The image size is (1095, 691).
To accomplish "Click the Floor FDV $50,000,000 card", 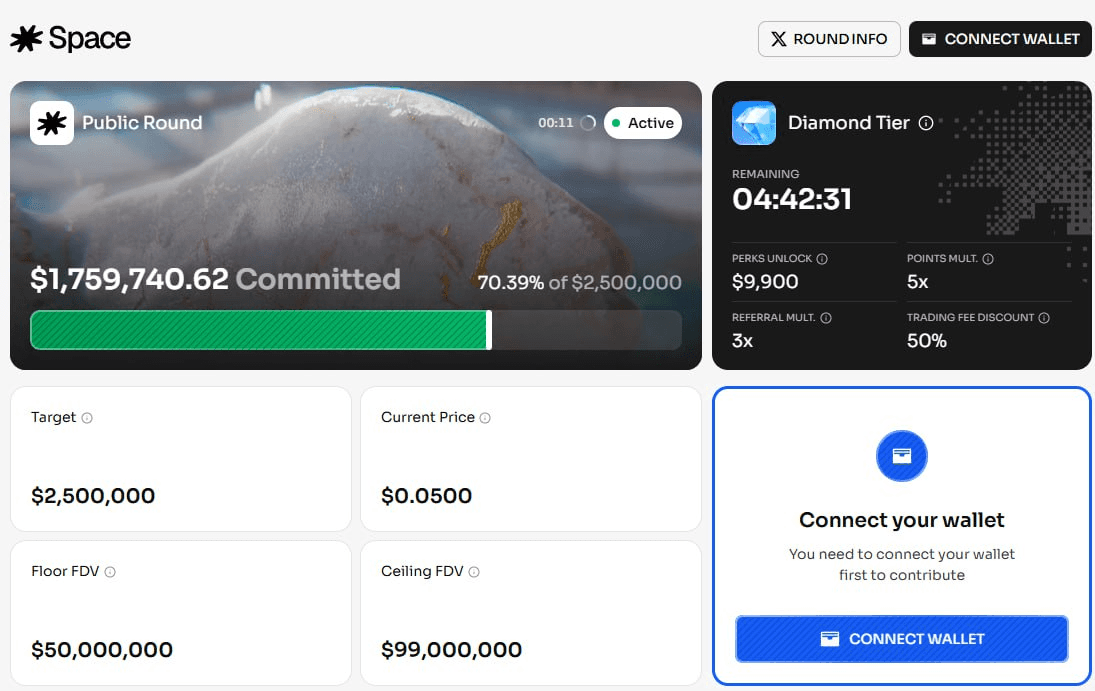I will pyautogui.click(x=181, y=613).
